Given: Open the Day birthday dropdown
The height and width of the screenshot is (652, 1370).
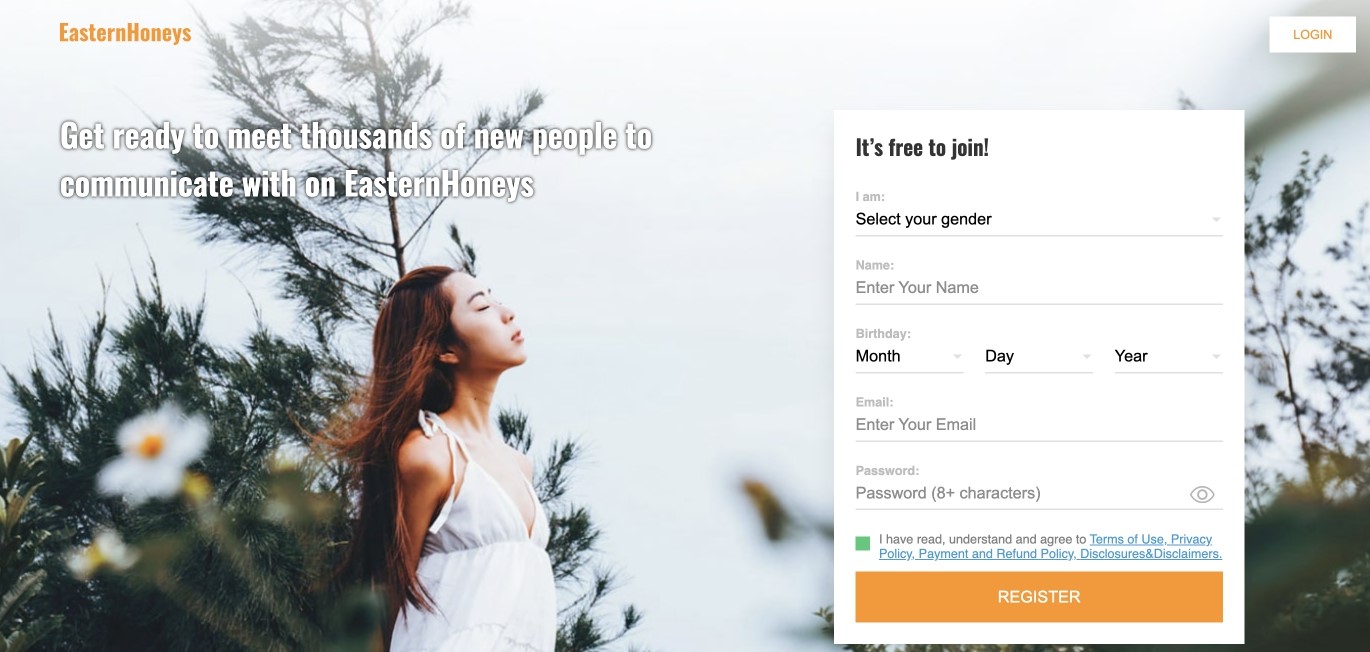Looking at the screenshot, I should (1039, 357).
